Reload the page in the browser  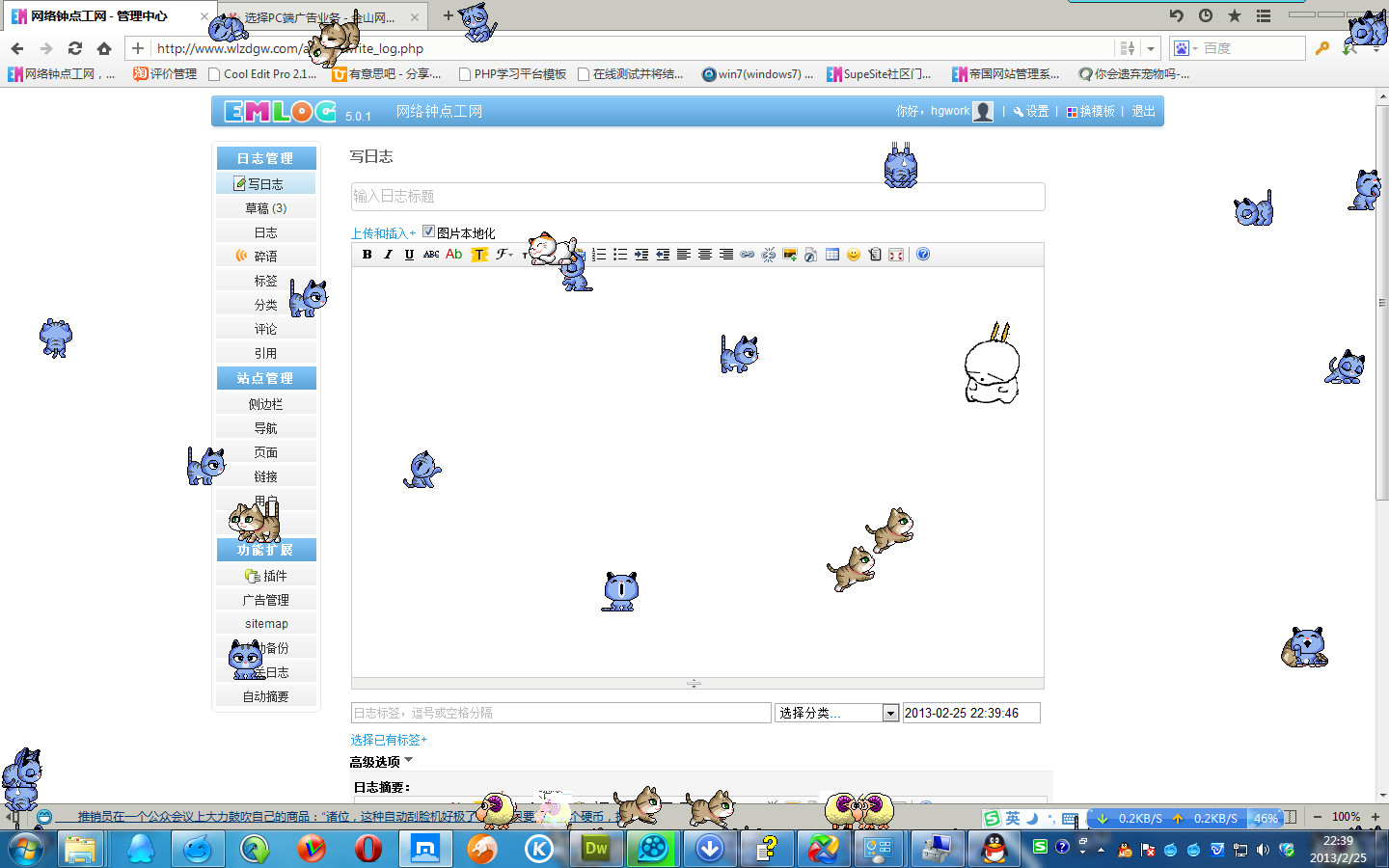click(75, 48)
